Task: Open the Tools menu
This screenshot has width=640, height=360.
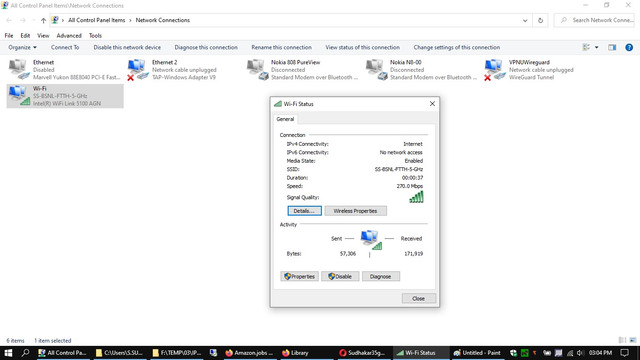Action: pos(95,36)
